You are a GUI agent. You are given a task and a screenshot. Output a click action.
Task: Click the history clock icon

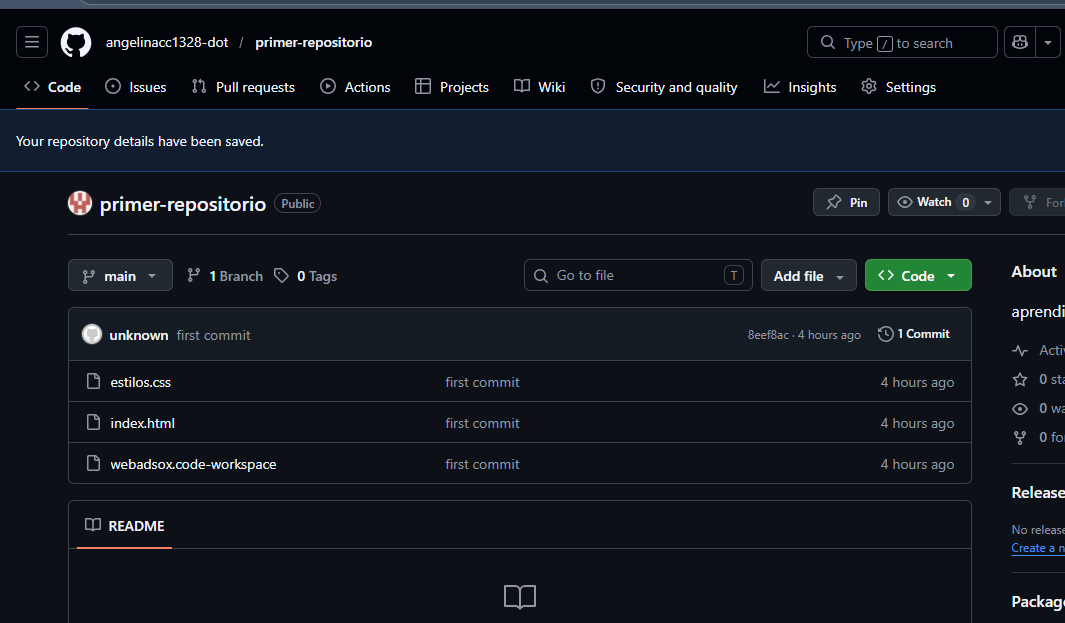885,334
